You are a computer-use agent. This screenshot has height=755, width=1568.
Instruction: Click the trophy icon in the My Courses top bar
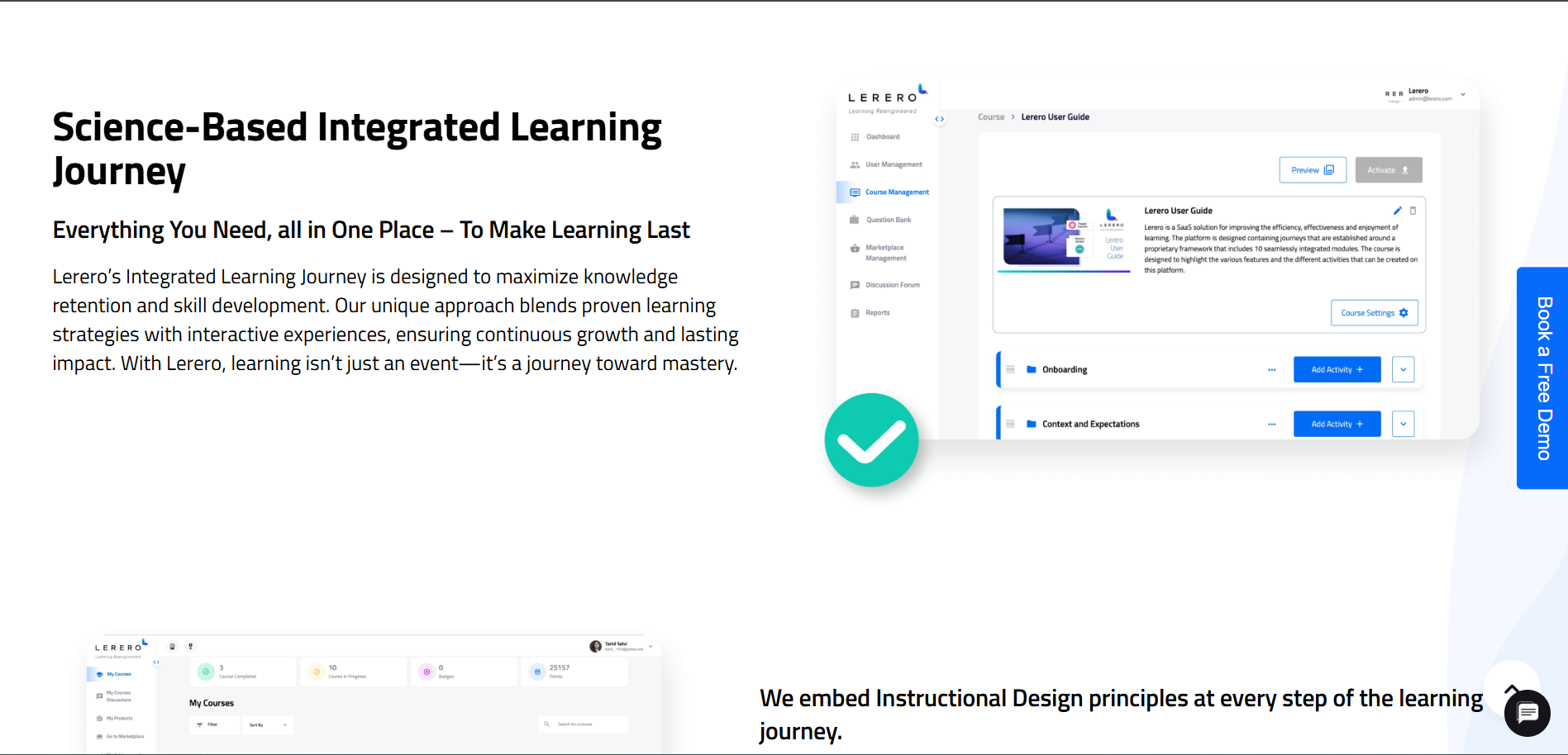(190, 647)
